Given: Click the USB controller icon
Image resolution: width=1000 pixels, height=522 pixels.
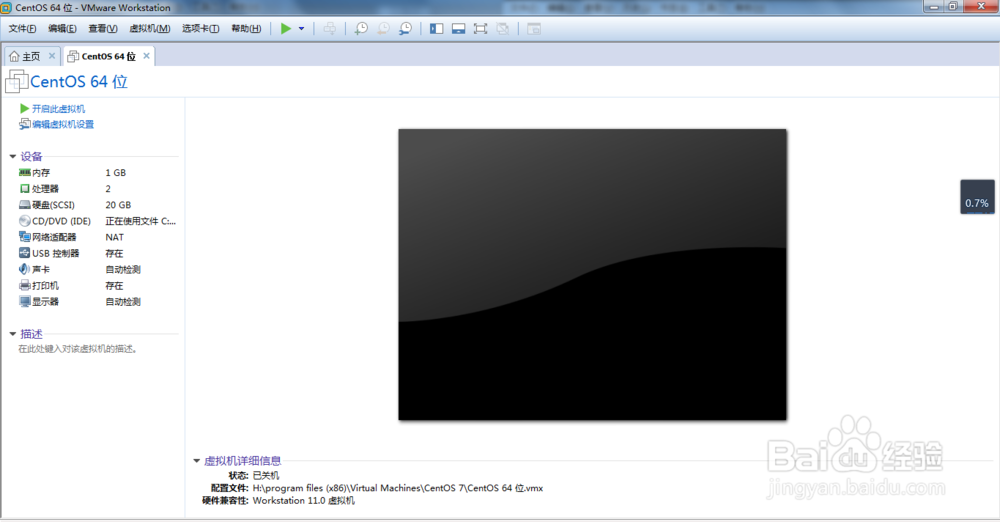Looking at the screenshot, I should (x=24, y=253).
